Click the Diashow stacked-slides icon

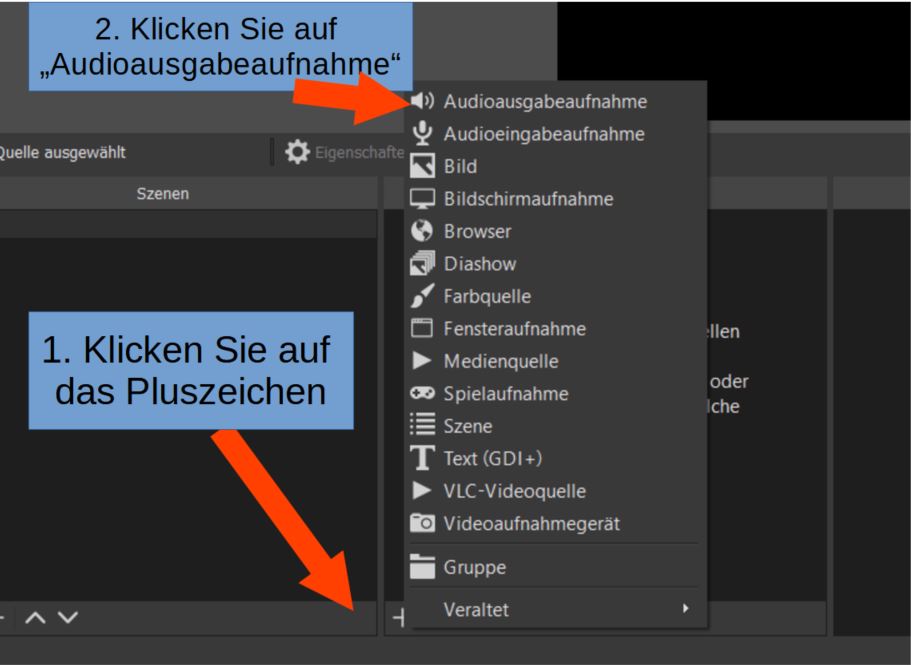tap(423, 265)
